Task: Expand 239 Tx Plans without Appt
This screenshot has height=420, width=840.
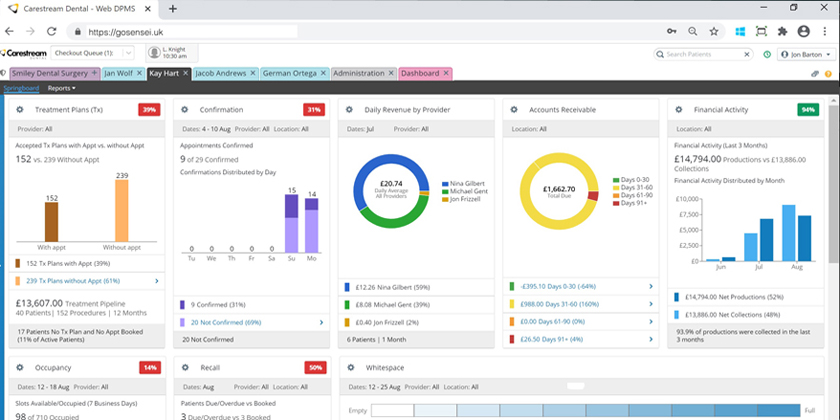Action: (156, 281)
